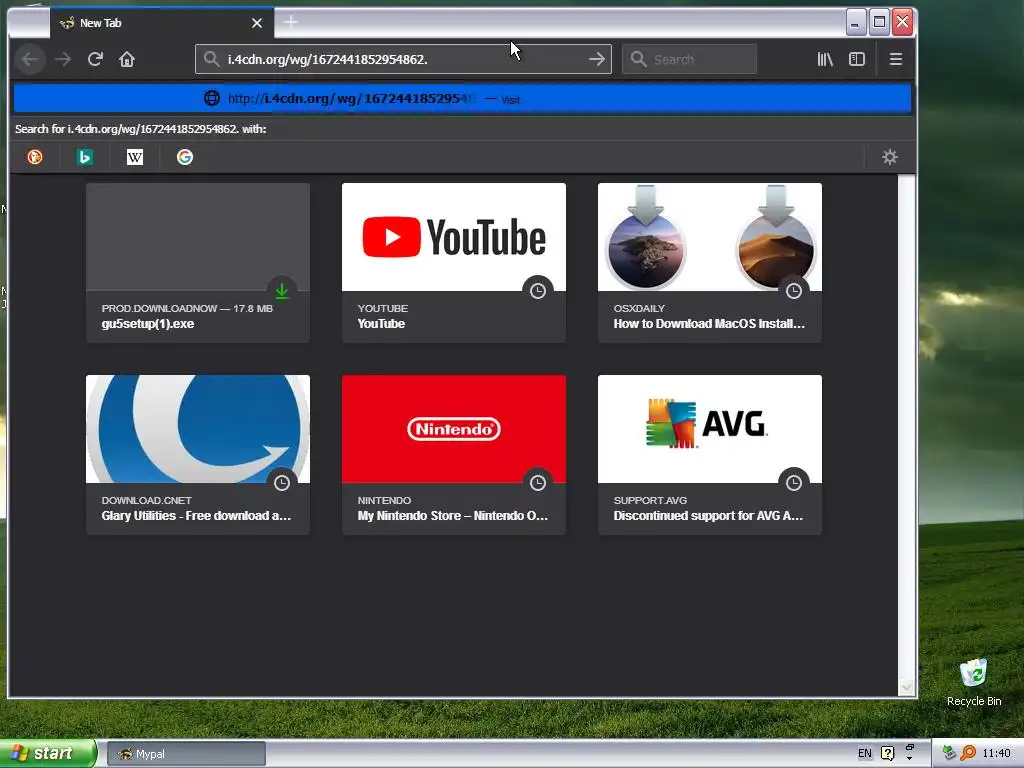Search with Bing engine icon
1024x768 pixels.
point(85,157)
